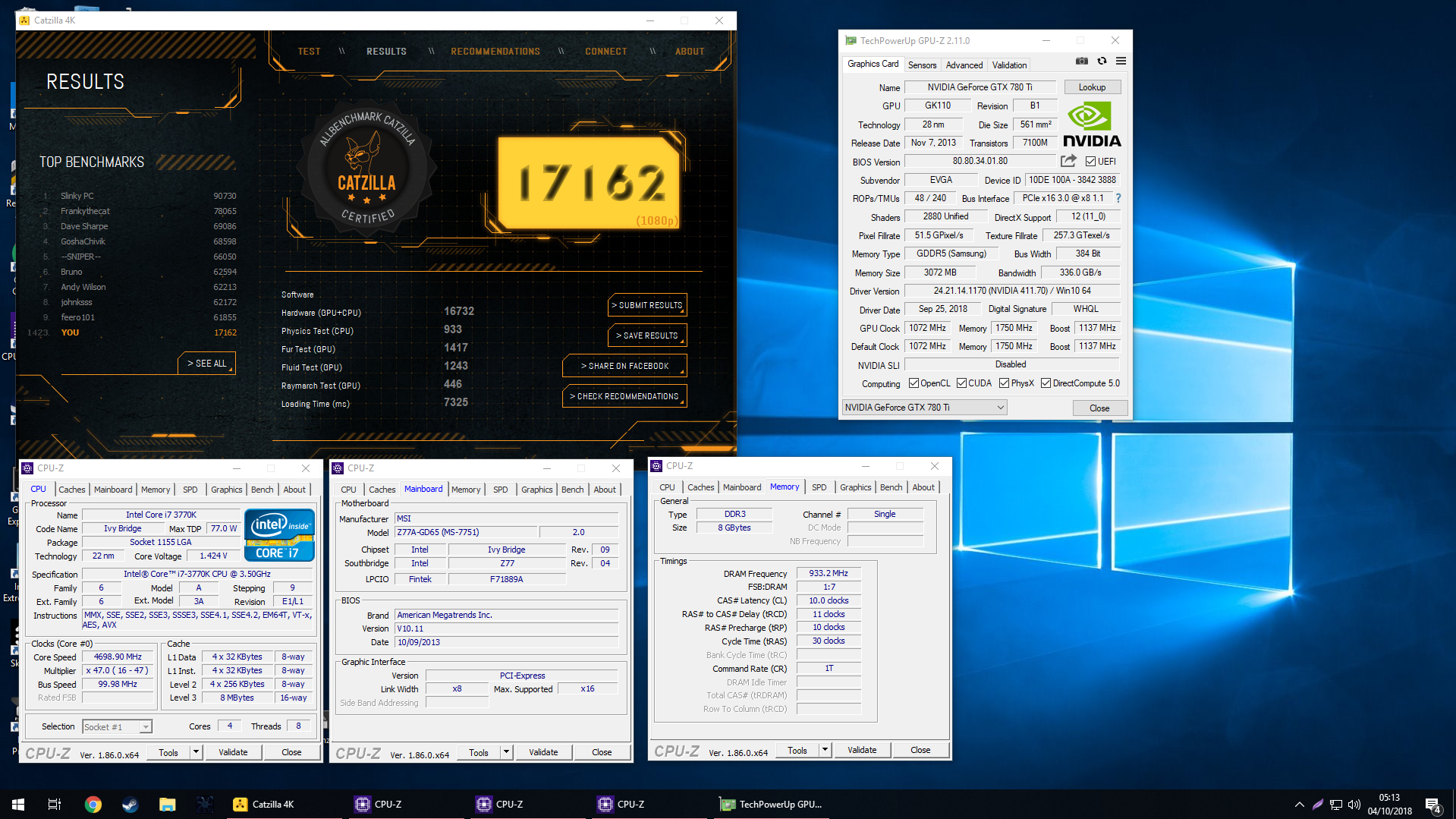Screen dimensions: 1456x819
Task: Click the Intel Core i7 logo badge
Action: (279, 535)
